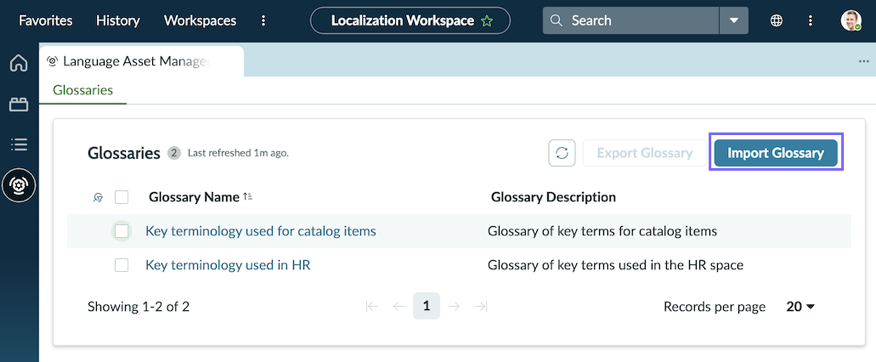Open the user avatar menu
The height and width of the screenshot is (362, 876).
[x=851, y=21]
